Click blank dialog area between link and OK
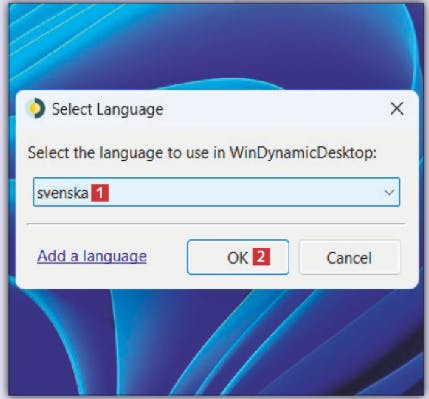The width and height of the screenshot is (429, 399). [167, 257]
